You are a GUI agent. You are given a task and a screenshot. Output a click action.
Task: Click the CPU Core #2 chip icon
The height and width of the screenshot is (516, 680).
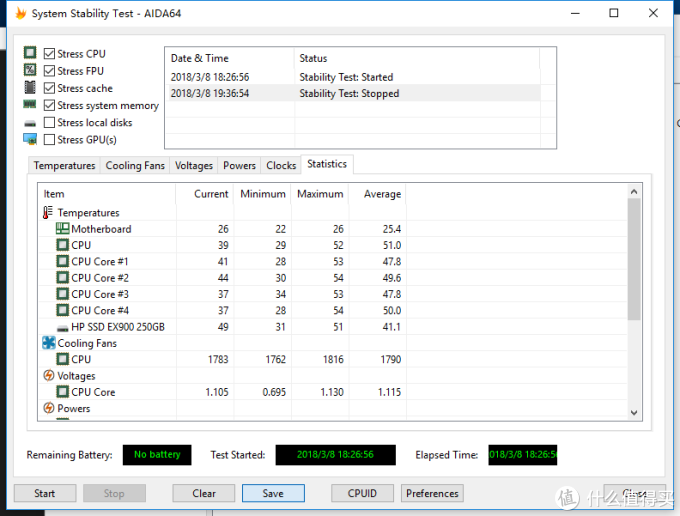click(62, 278)
